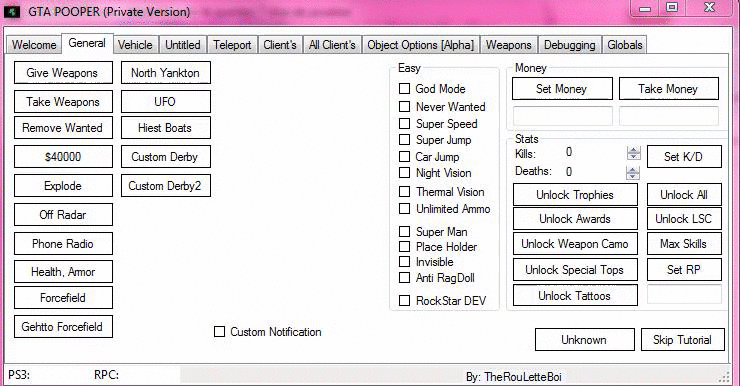Select the Untitled tab
This screenshot has height=386, width=740.
(183, 45)
